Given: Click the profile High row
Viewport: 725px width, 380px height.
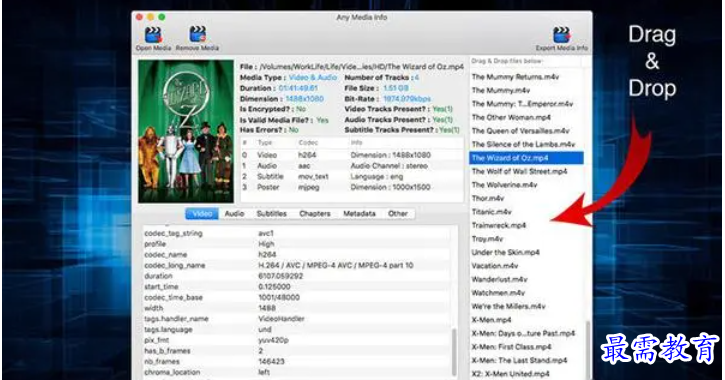Looking at the screenshot, I should tap(296, 244).
